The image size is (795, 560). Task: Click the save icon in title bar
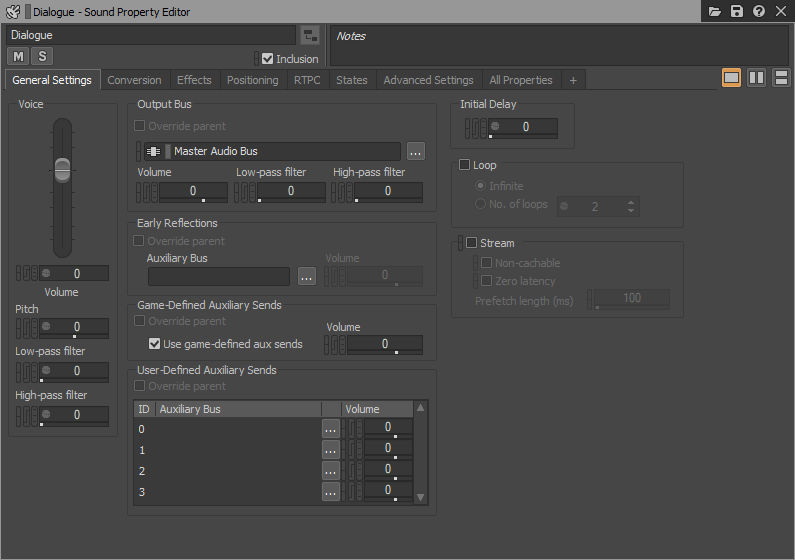pos(737,11)
